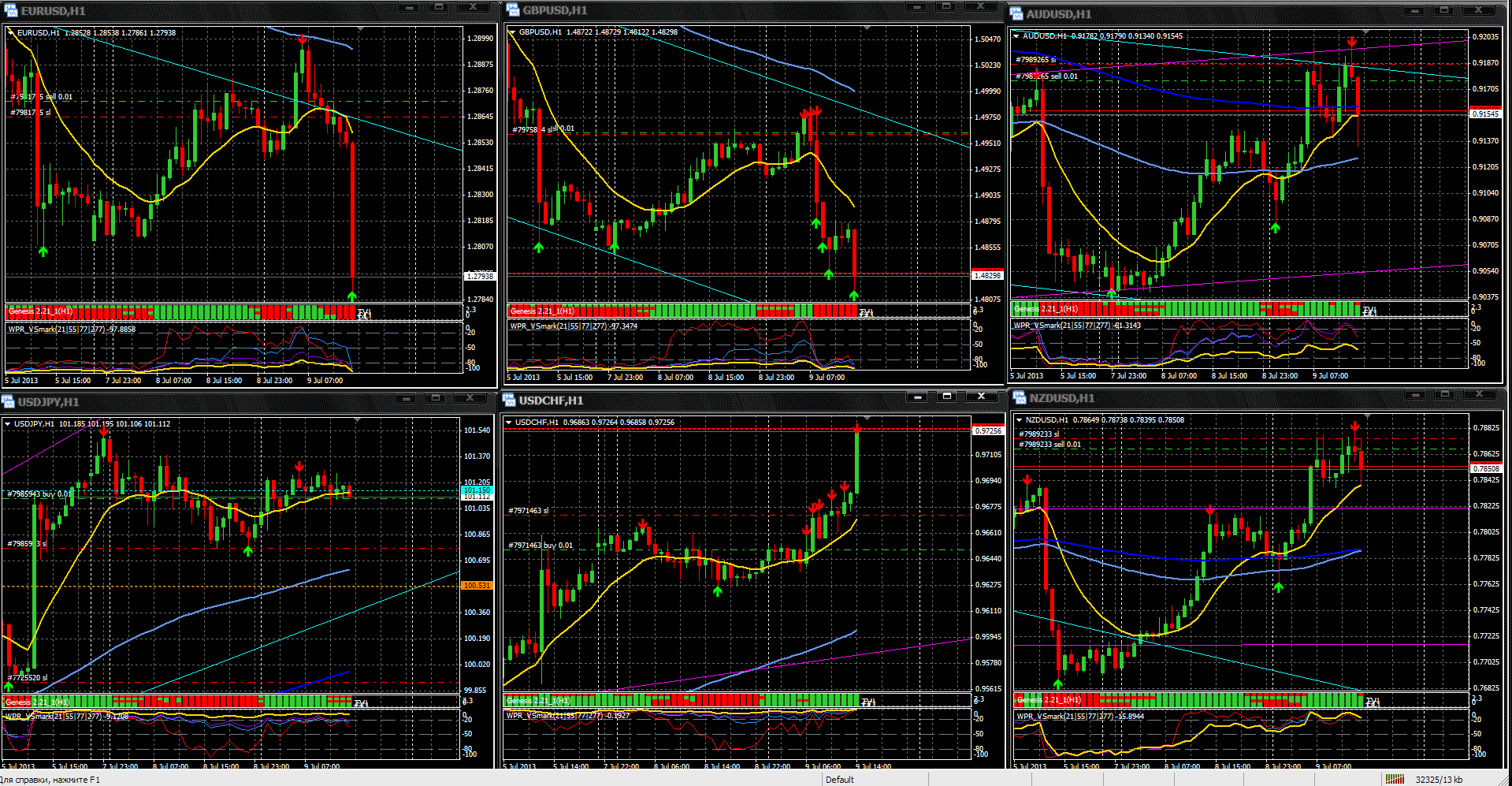Expand the NZDUSD,H1 chart dropdown triangle

1019,419
